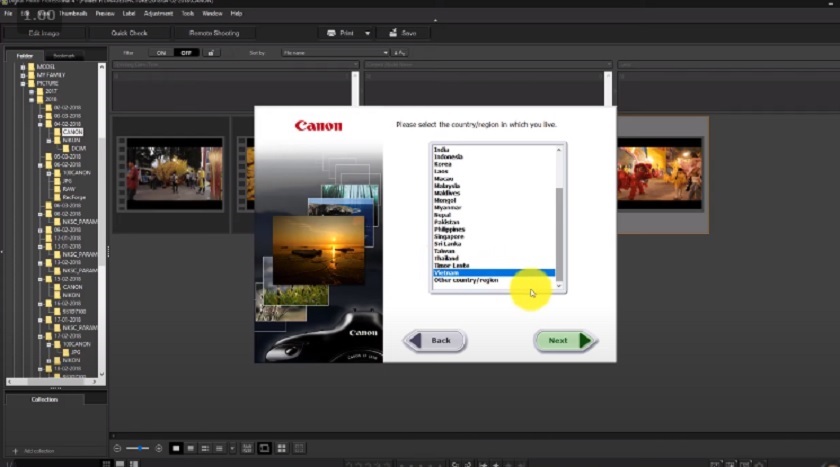
Task: Click the Remote Shooting button
Action: [214, 33]
